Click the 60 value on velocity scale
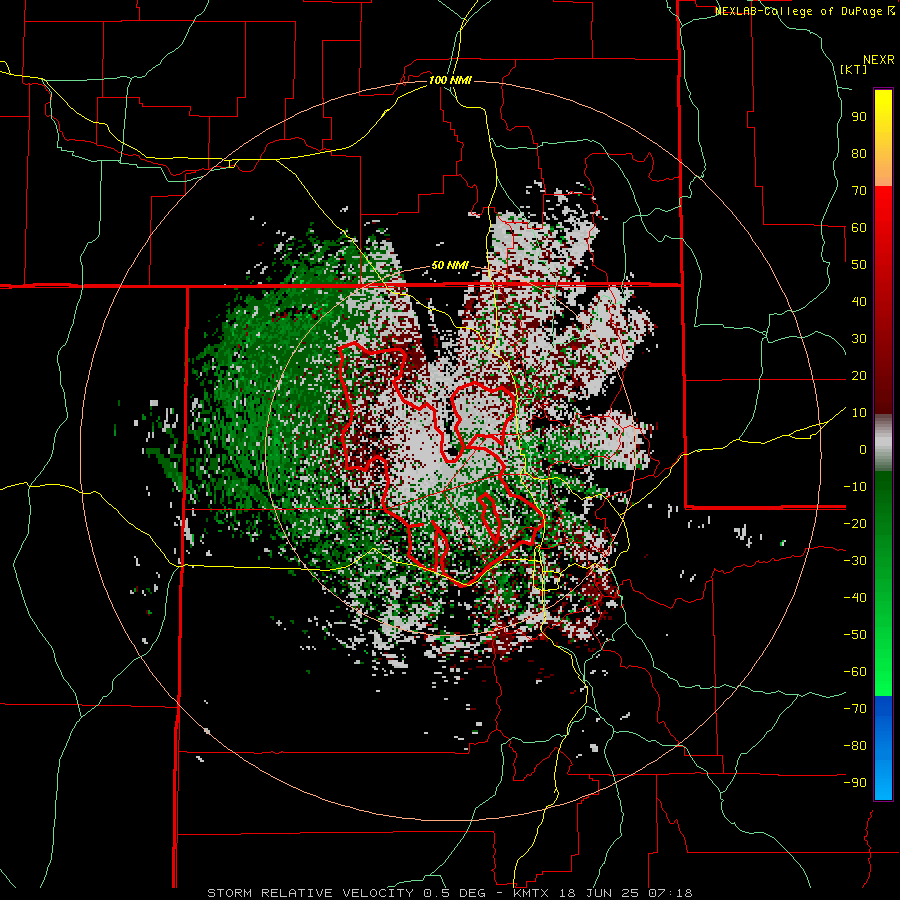This screenshot has height=900, width=900. [859, 227]
